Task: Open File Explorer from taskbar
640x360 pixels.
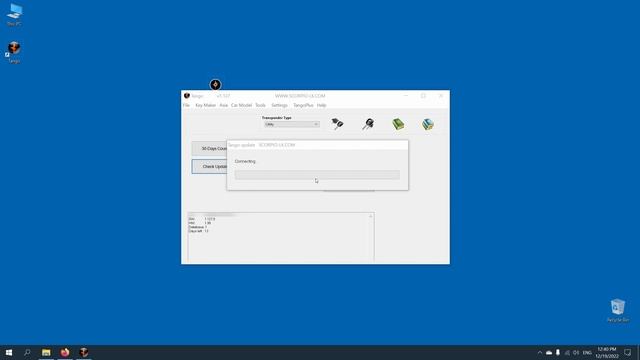Action: coord(46,352)
